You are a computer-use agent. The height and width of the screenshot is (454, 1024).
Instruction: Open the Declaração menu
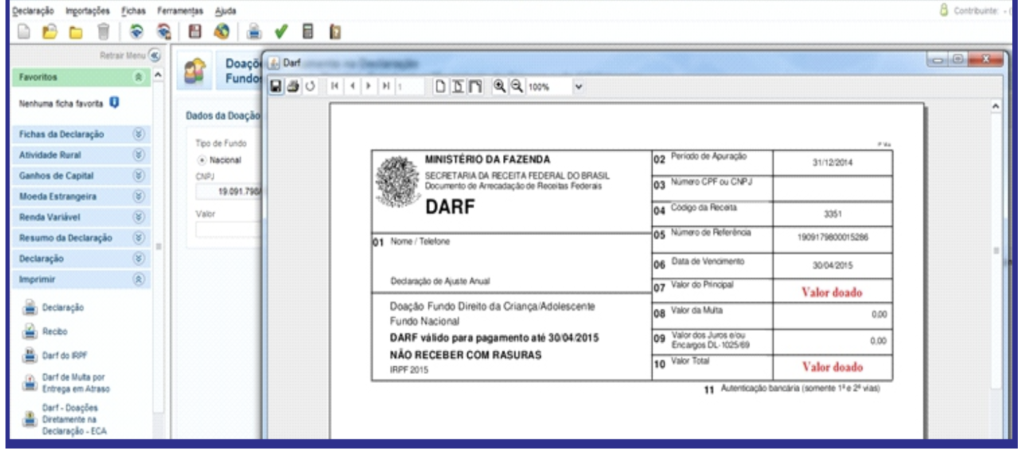[x=34, y=11]
